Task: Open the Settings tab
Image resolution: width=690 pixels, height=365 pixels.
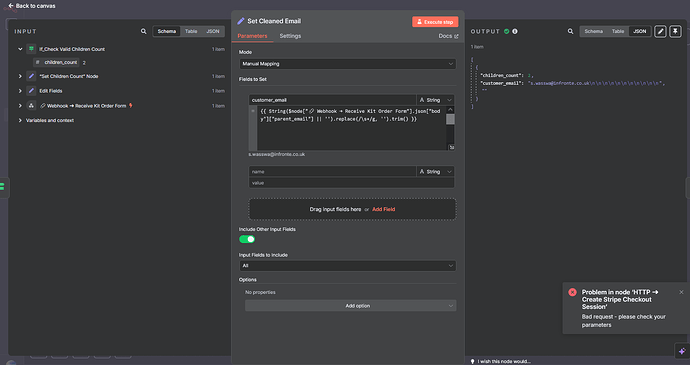Action: [290, 36]
